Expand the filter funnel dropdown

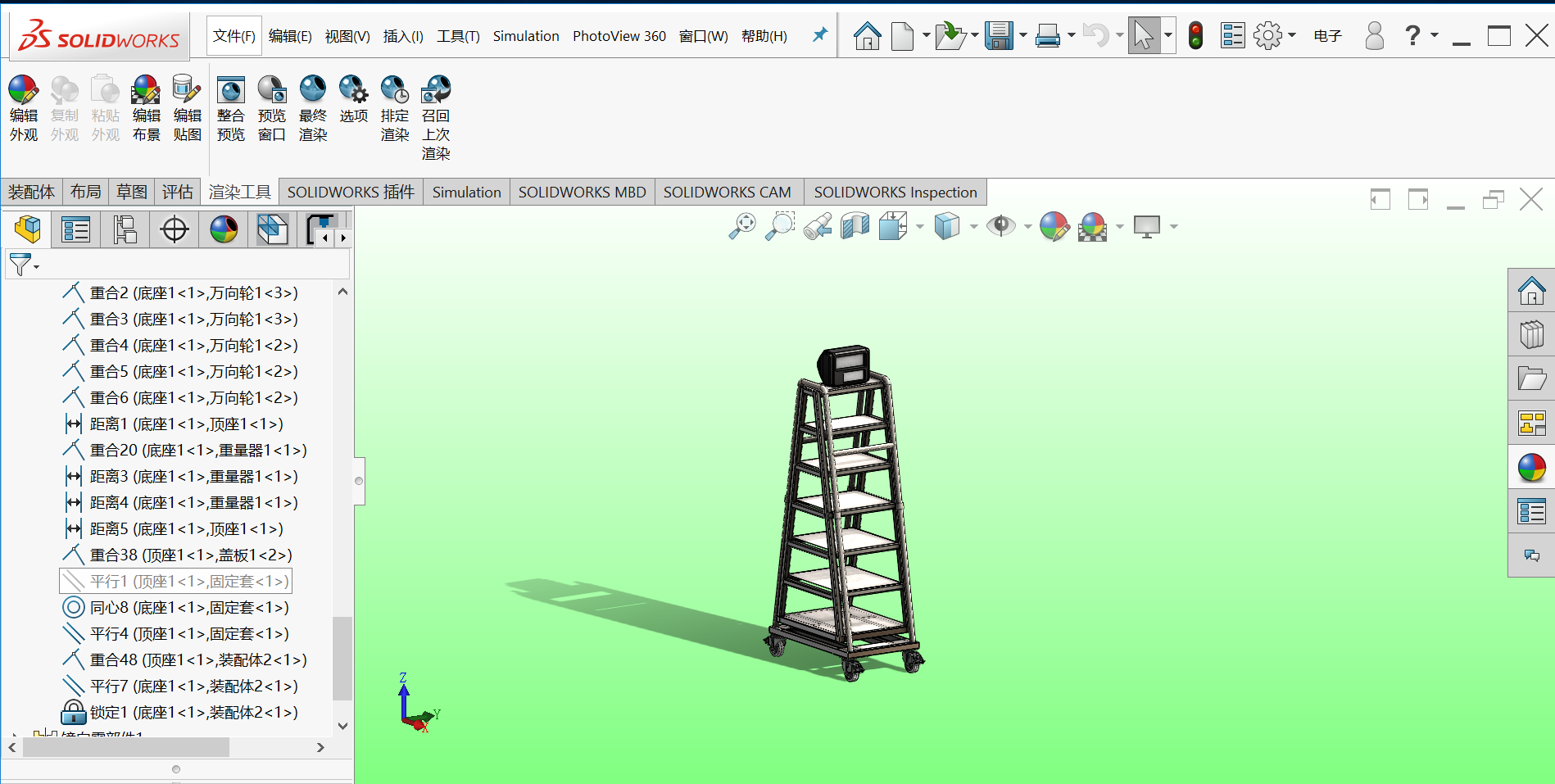pyautogui.click(x=36, y=266)
